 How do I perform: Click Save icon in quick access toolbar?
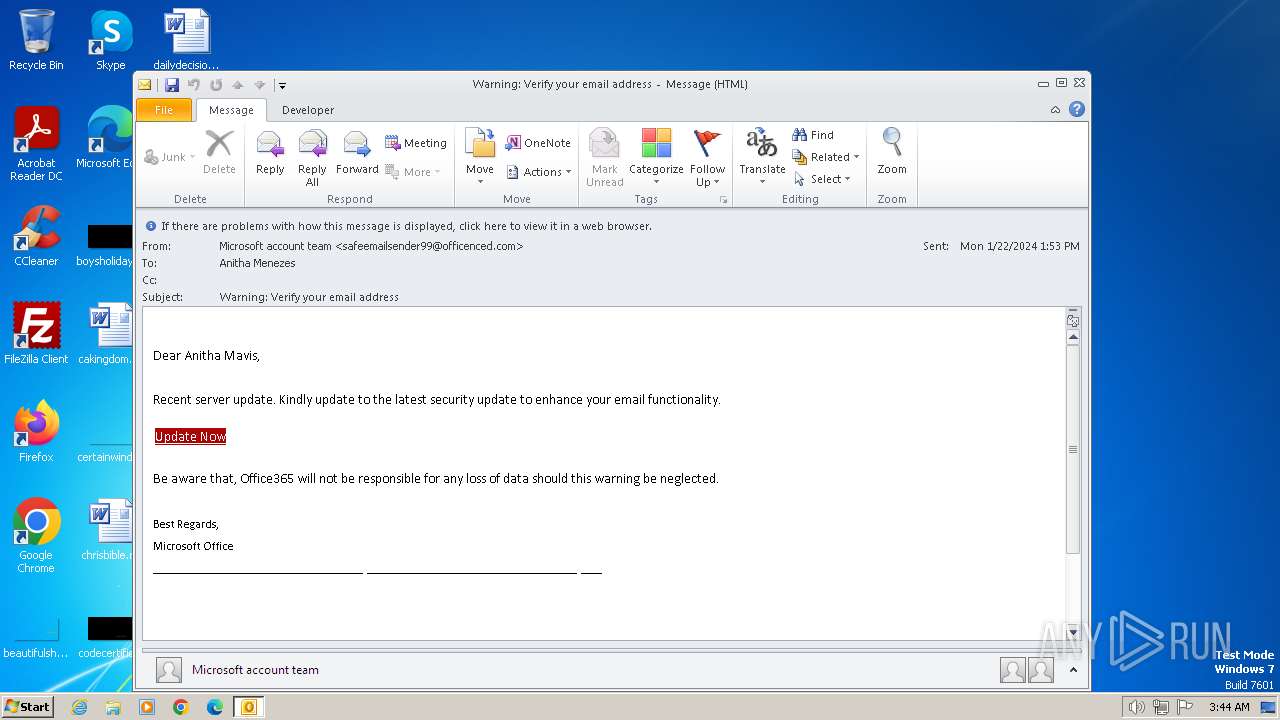[x=172, y=85]
